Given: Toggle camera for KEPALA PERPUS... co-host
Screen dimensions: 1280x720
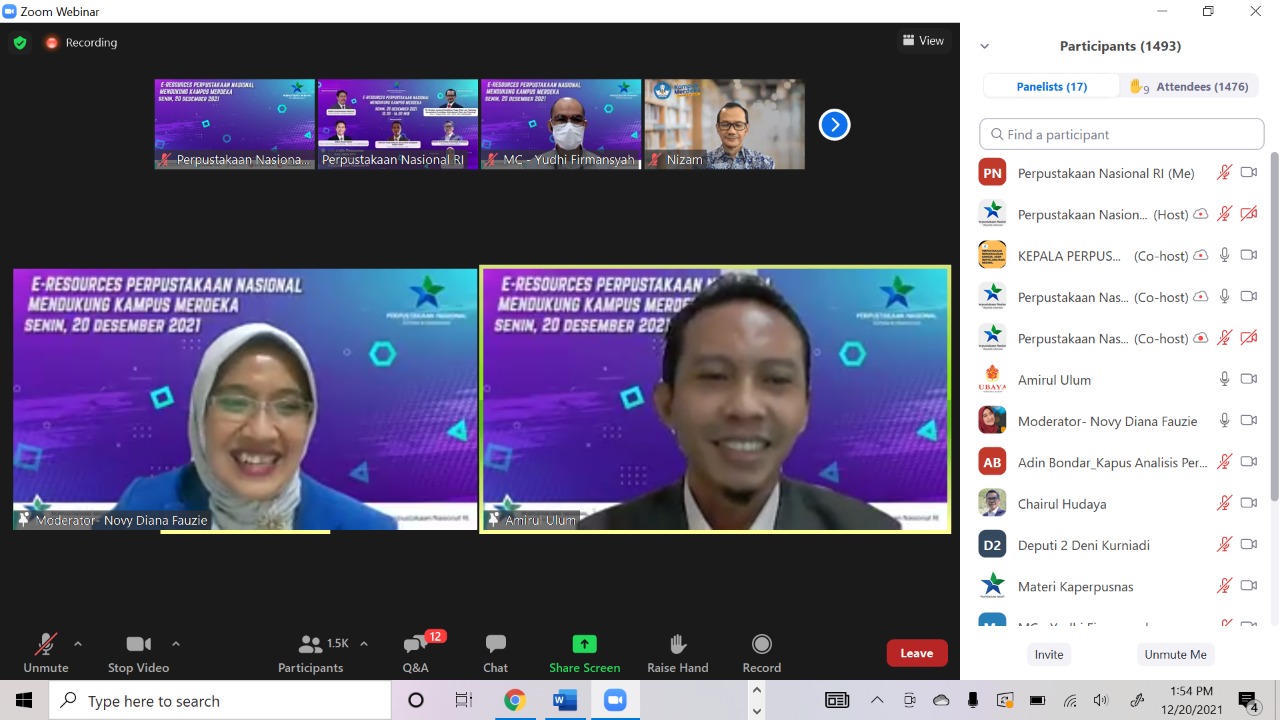Looking at the screenshot, I should (1248, 255).
